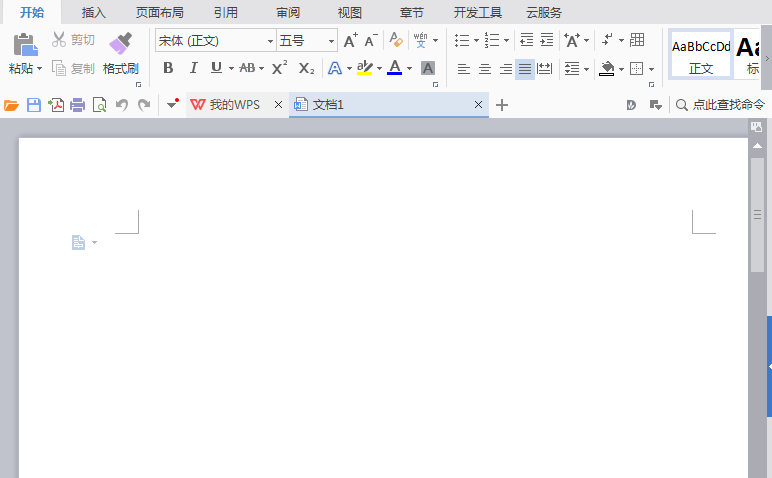
Task: Click the print preview icon
Action: [99, 105]
